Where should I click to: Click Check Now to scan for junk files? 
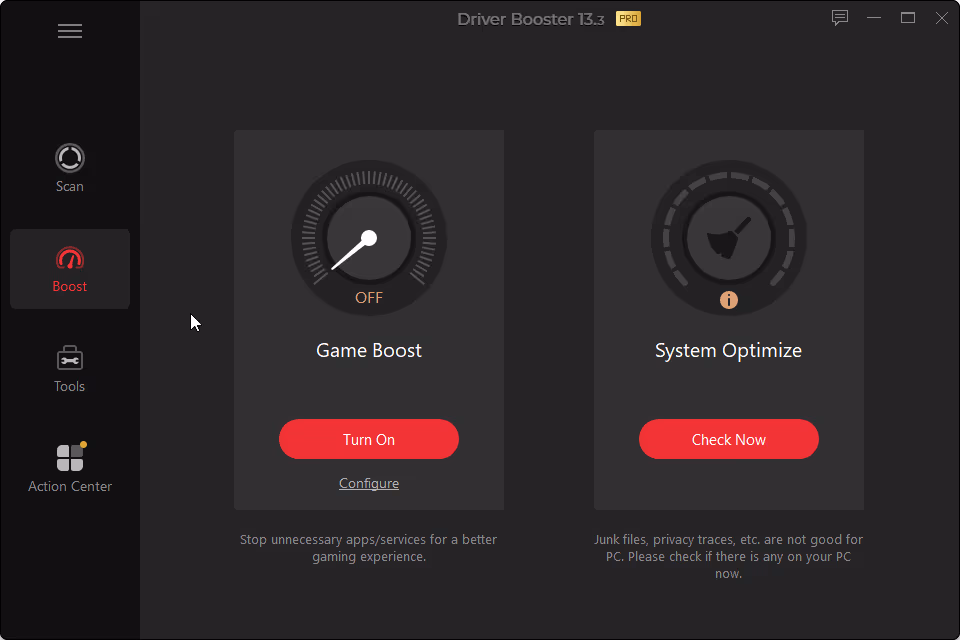[x=728, y=439]
